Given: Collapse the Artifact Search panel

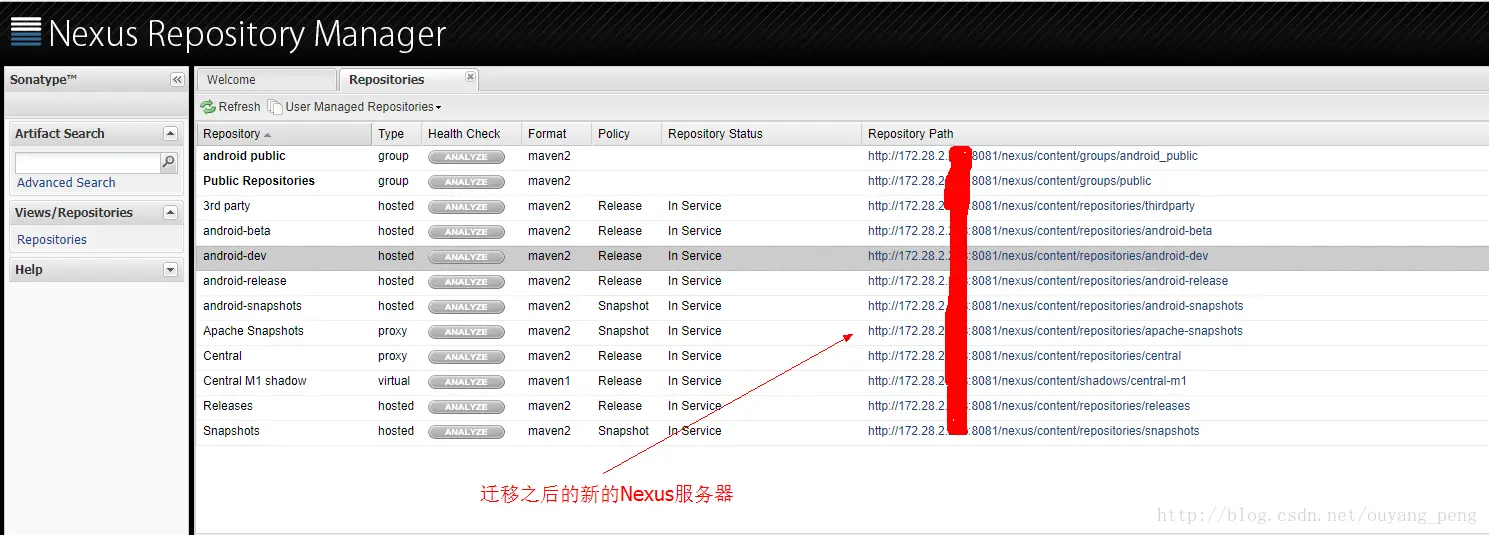Looking at the screenshot, I should 170,133.
